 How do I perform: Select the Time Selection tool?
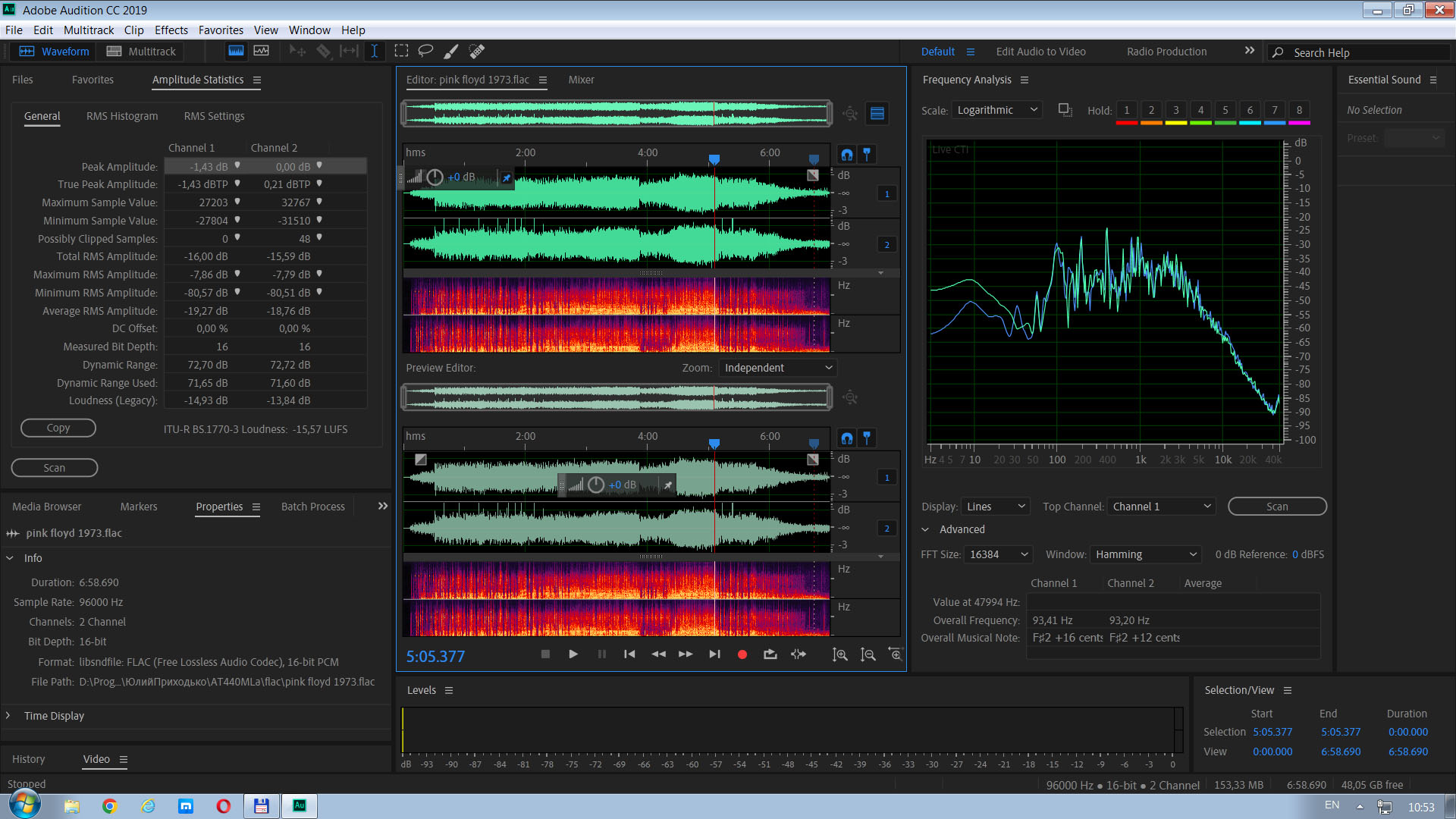[x=375, y=52]
